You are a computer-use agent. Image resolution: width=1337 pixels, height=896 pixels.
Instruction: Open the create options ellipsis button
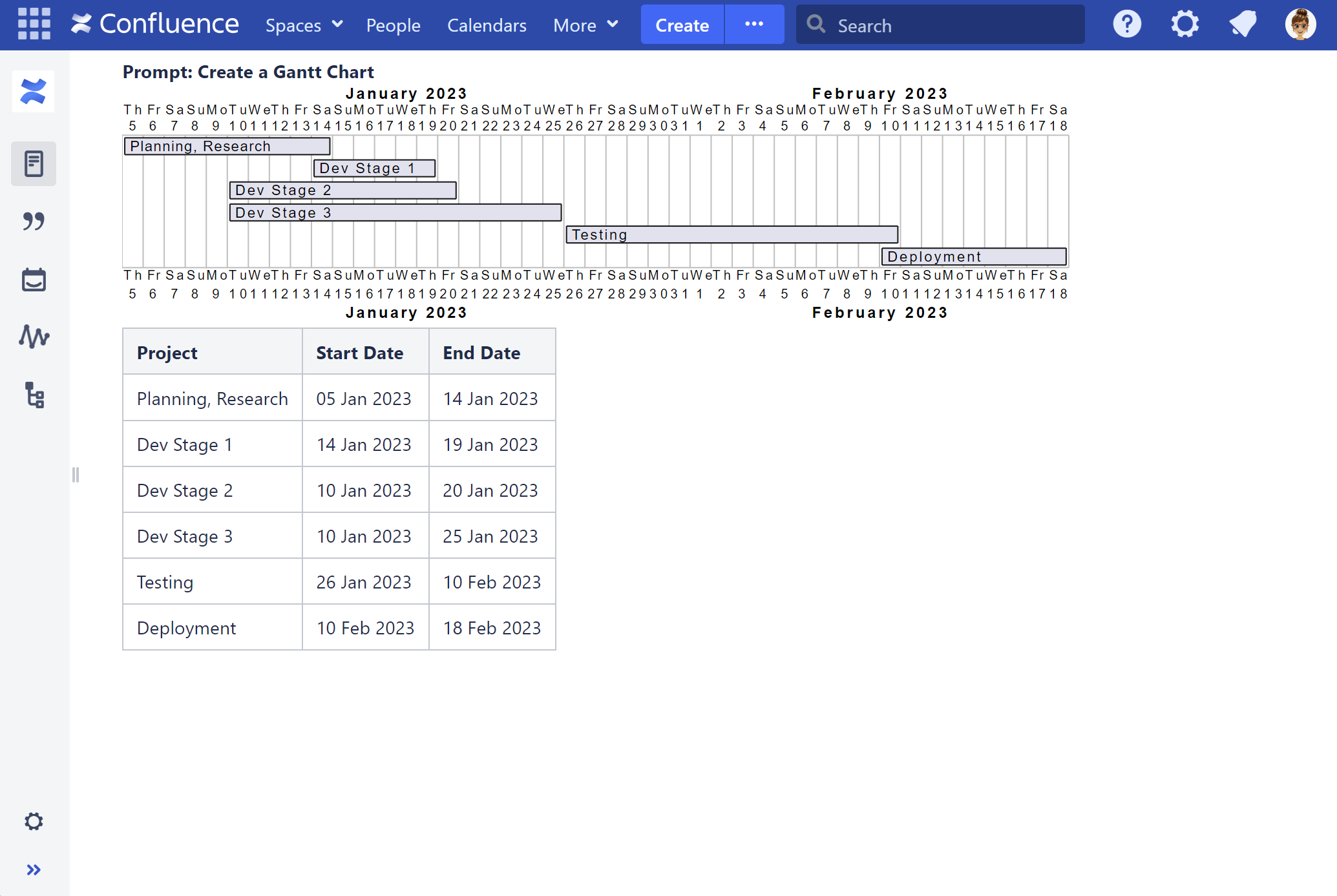click(x=754, y=25)
